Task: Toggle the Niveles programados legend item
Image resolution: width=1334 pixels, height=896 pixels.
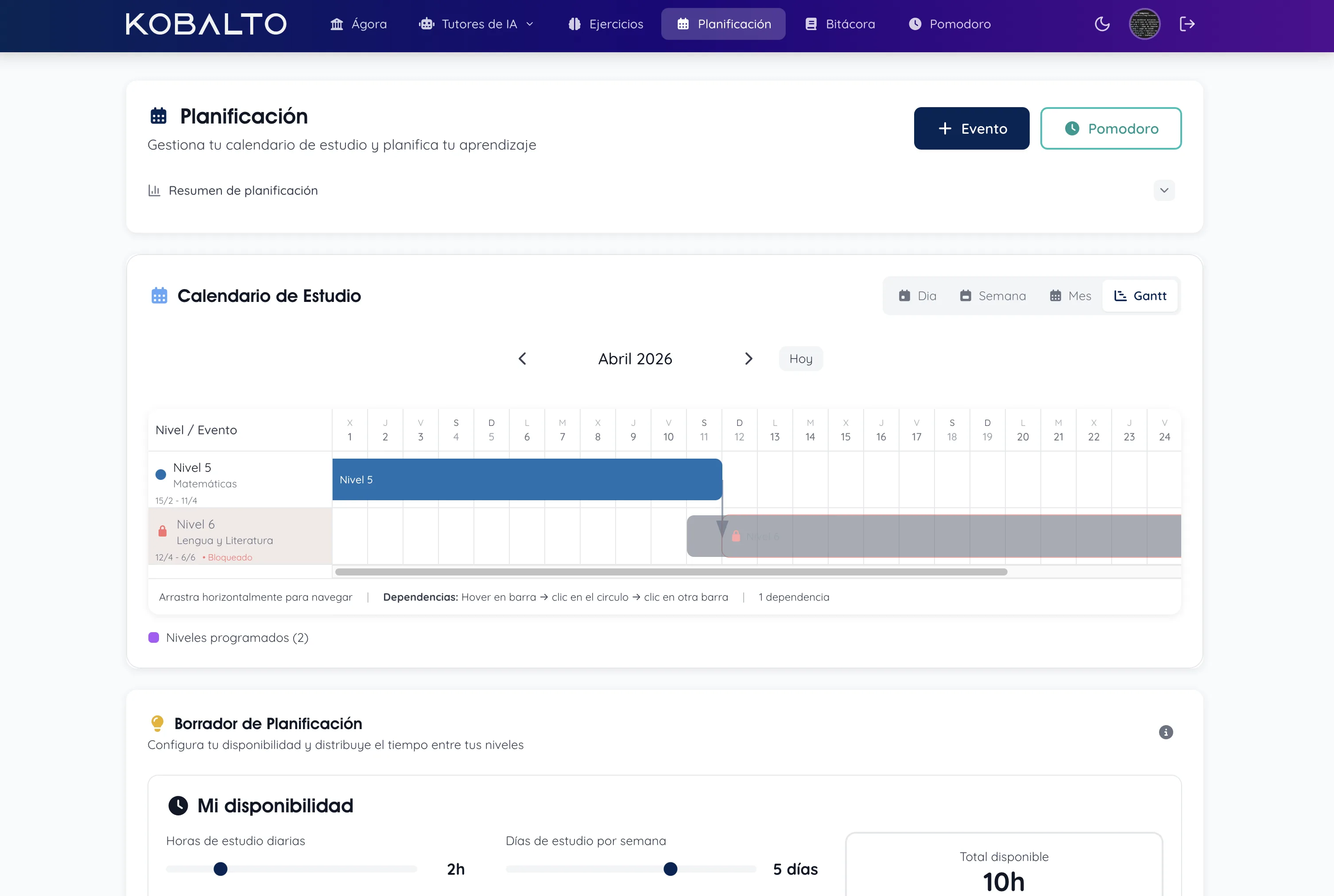Action: [228, 638]
